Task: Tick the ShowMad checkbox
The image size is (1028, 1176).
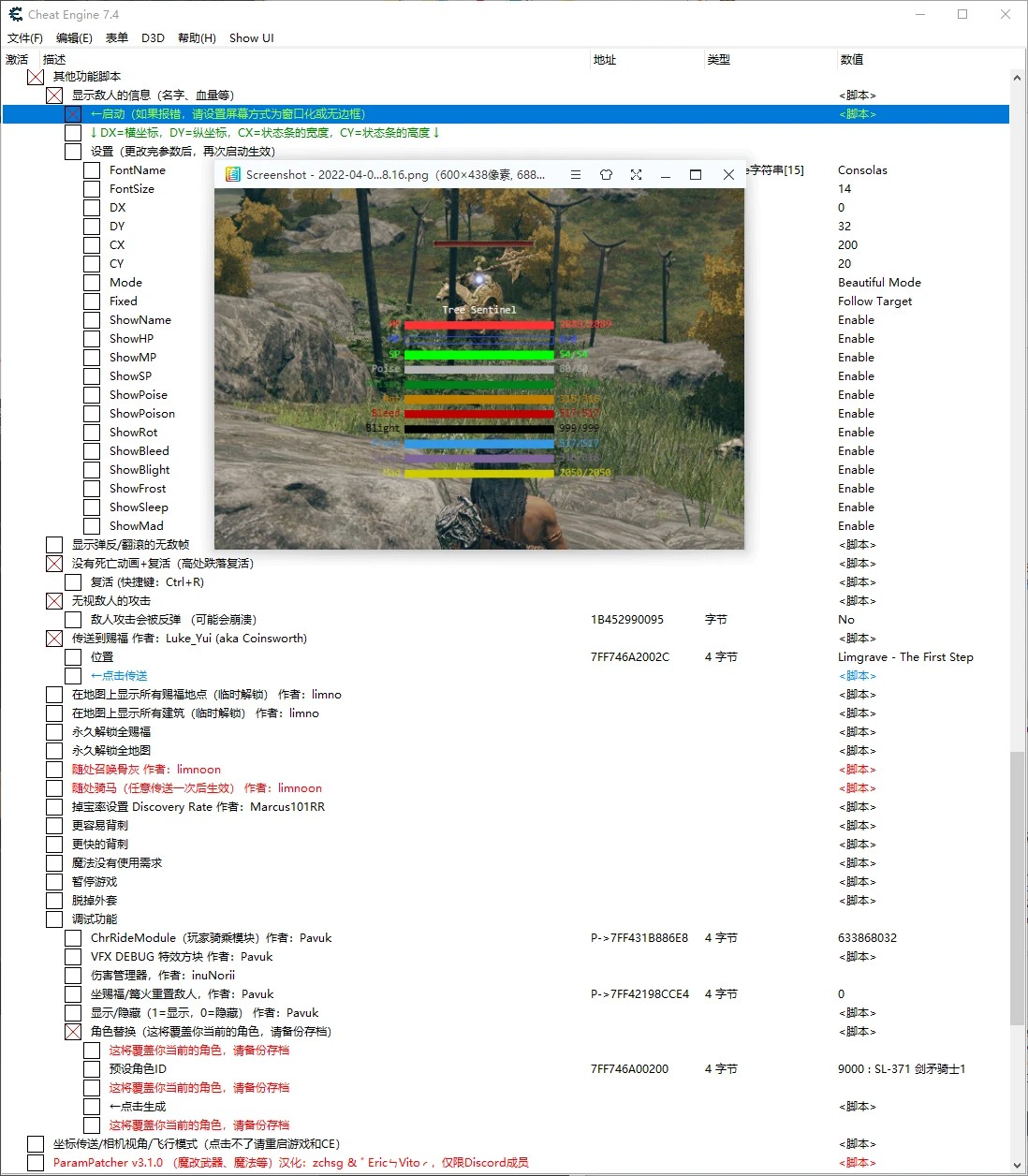Action: pos(92,526)
